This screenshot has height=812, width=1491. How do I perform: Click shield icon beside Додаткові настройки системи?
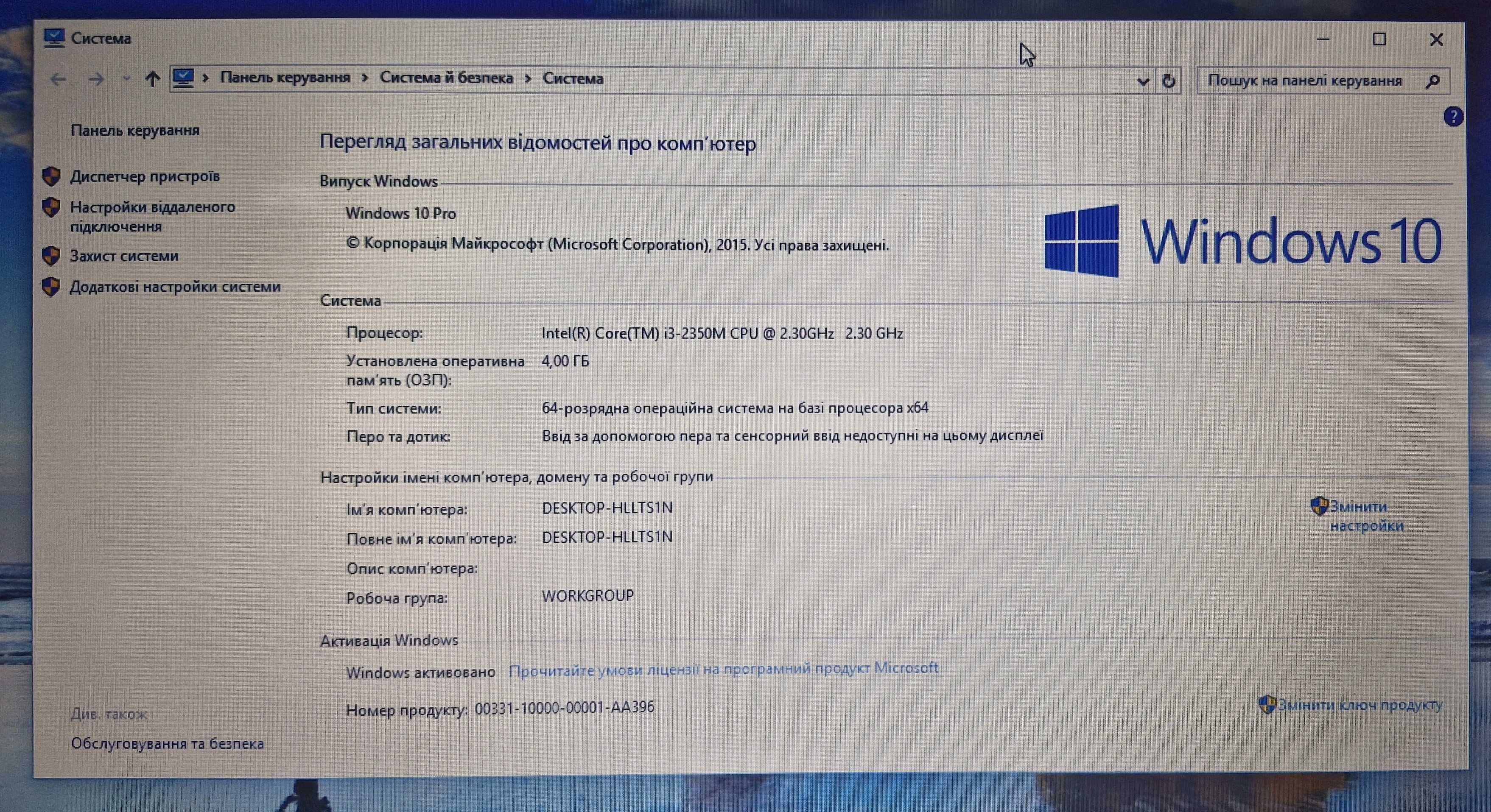pyautogui.click(x=51, y=287)
